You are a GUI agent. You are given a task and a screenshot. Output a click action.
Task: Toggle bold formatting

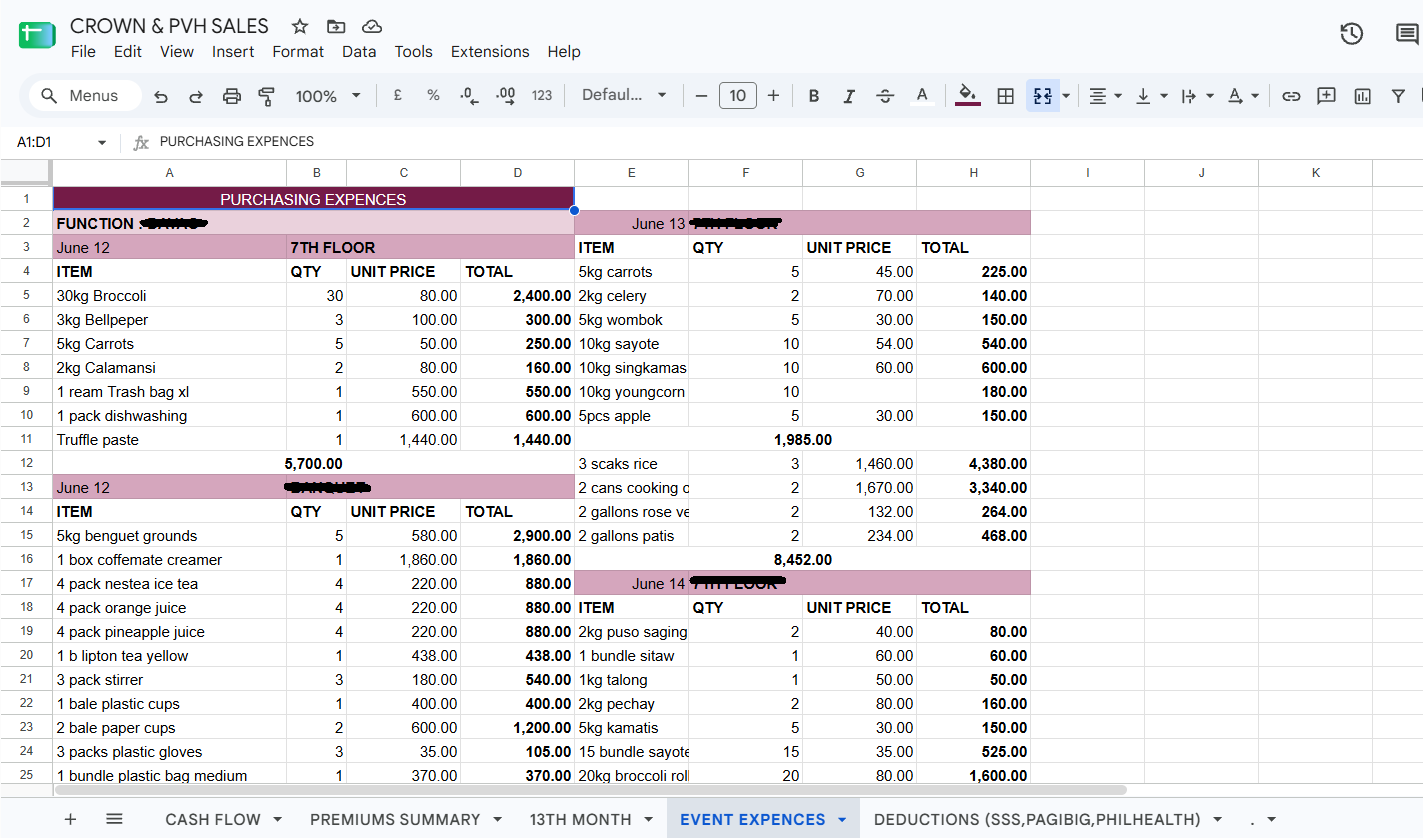point(814,96)
